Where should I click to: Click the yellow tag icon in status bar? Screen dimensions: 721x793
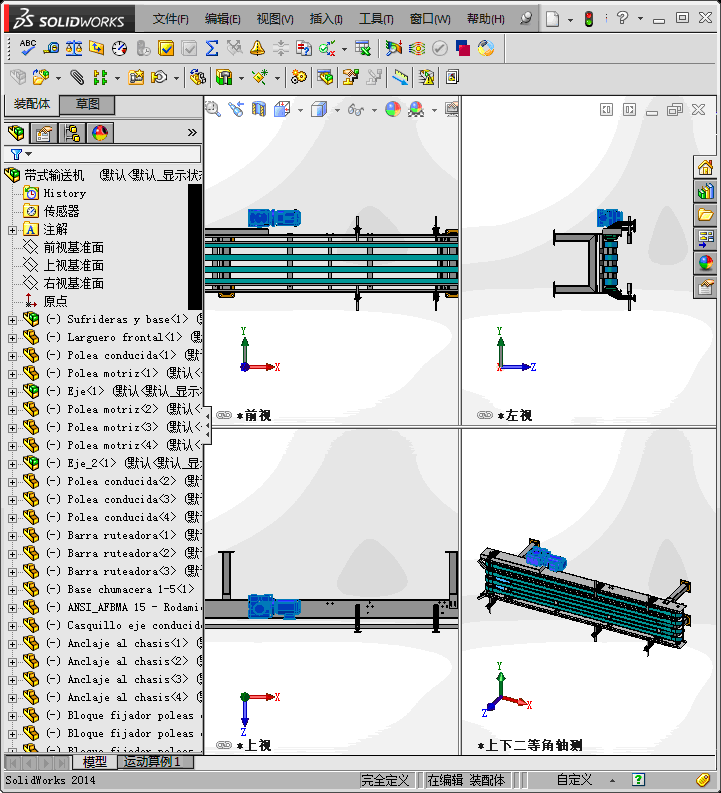point(703,780)
